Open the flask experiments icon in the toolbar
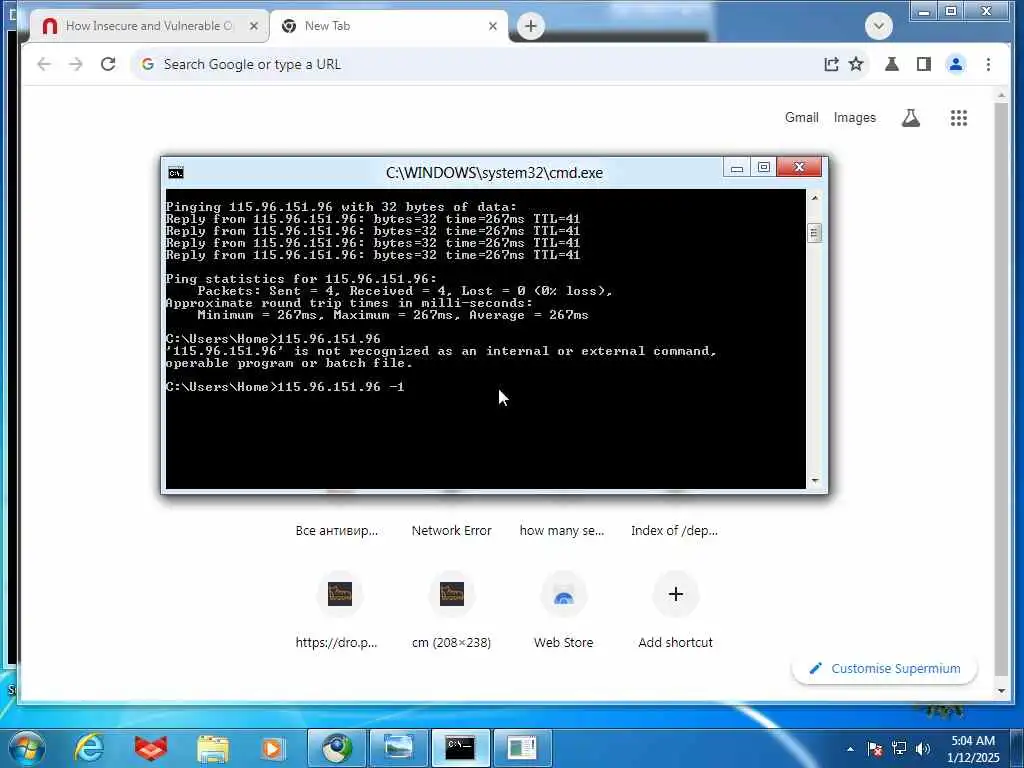This screenshot has height=768, width=1024. (891, 64)
